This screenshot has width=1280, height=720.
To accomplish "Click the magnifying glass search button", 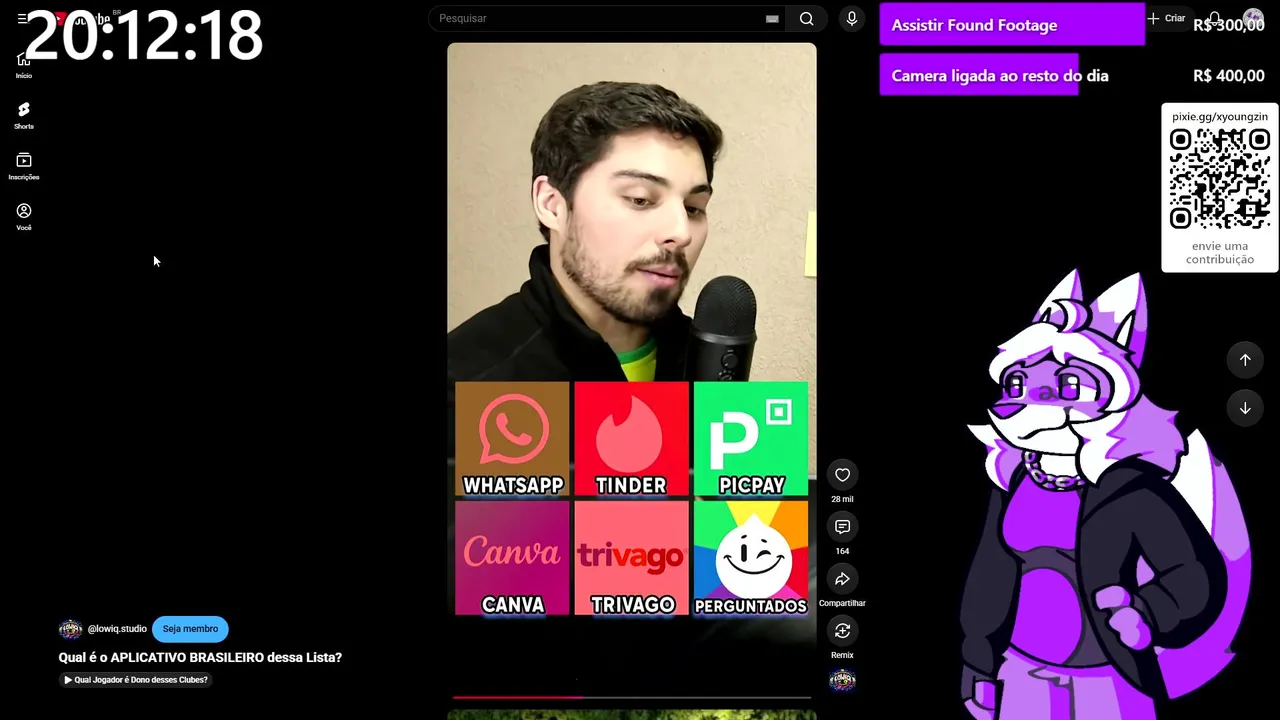I will (806, 18).
